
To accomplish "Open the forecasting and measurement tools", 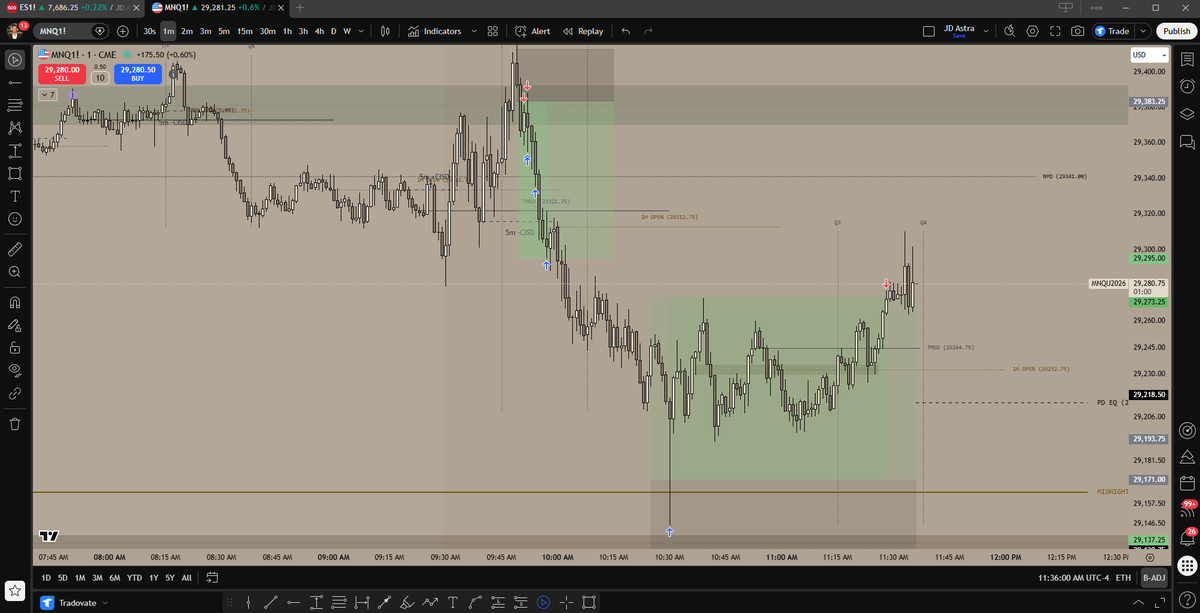I will coord(15,150).
